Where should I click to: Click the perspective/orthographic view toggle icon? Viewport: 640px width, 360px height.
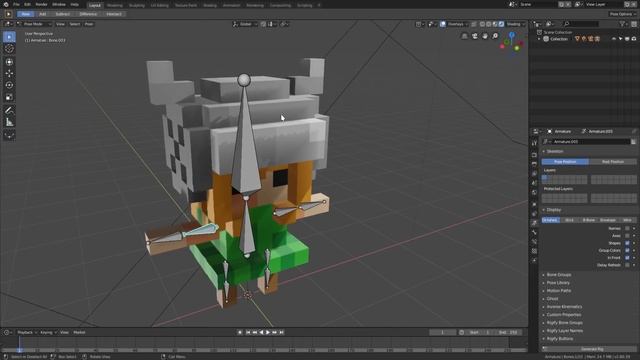pyautogui.click(x=464, y=36)
